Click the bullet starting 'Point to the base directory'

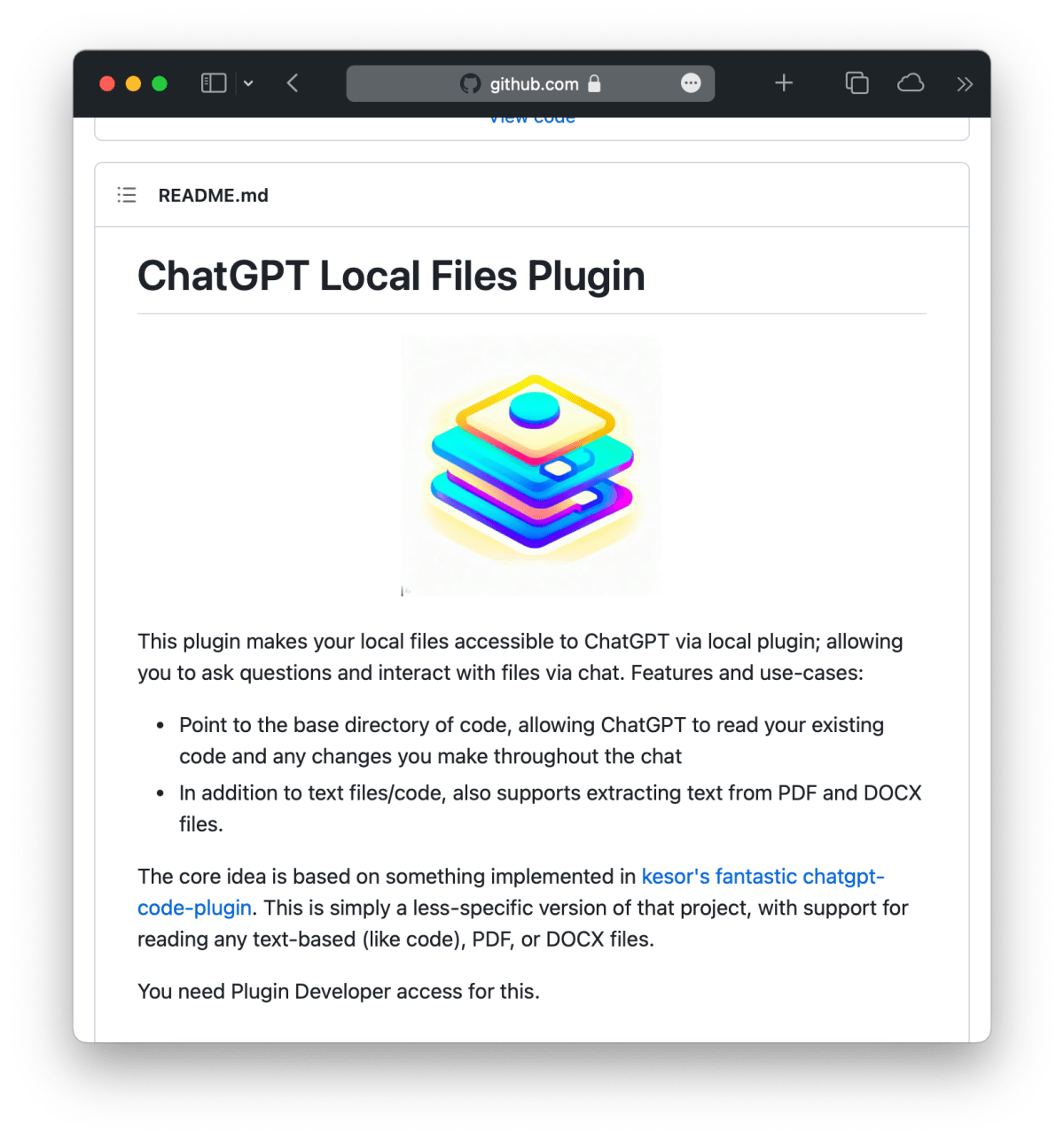[x=531, y=740]
